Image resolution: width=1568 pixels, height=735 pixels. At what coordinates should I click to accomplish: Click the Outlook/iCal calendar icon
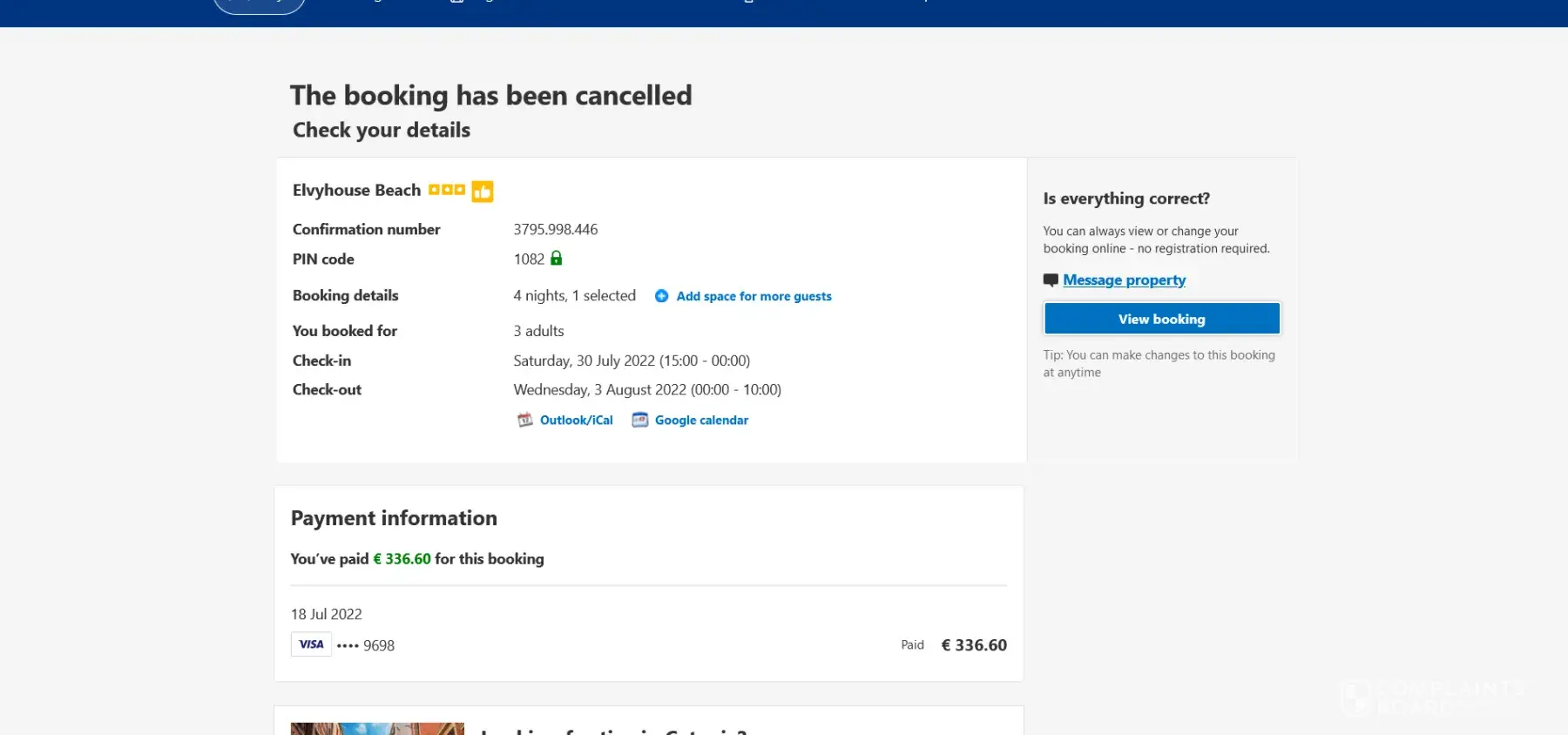click(x=525, y=421)
